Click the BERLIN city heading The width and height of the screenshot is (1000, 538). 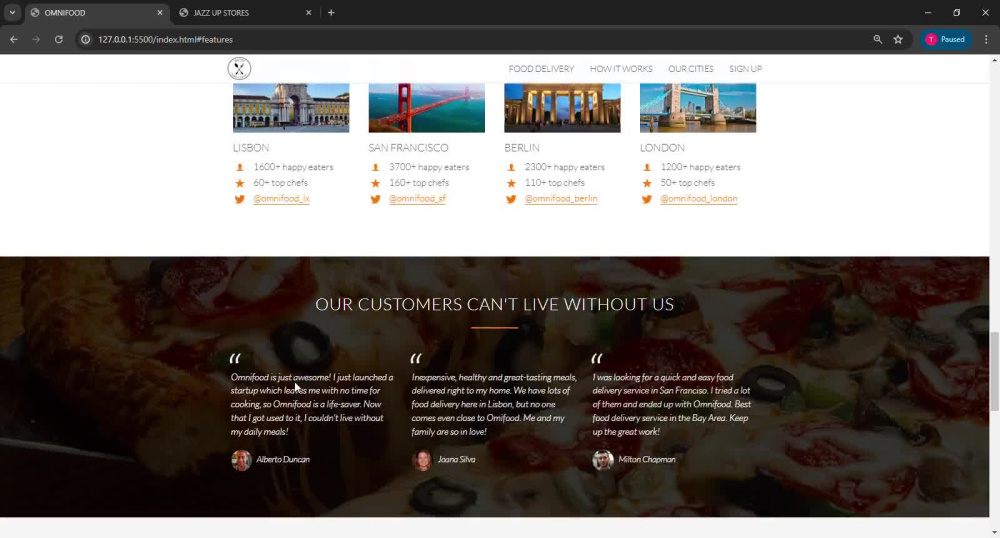pyautogui.click(x=522, y=148)
